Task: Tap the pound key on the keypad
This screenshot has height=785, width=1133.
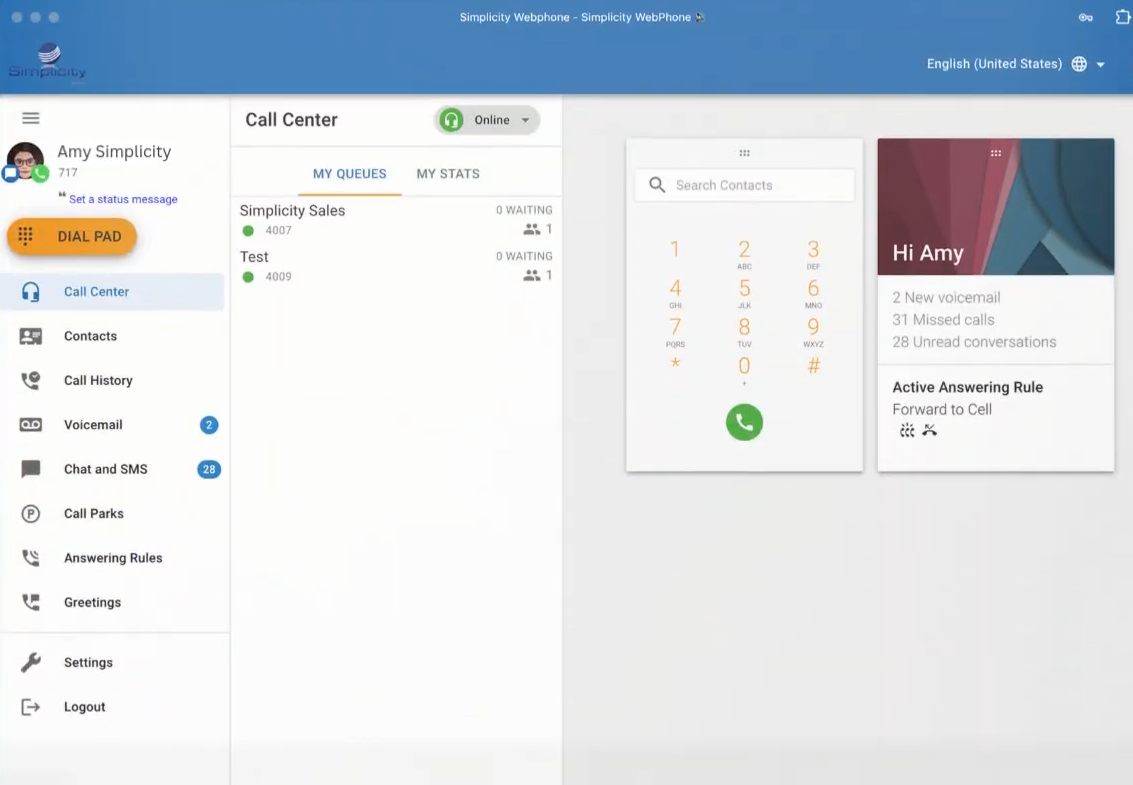Action: (813, 366)
